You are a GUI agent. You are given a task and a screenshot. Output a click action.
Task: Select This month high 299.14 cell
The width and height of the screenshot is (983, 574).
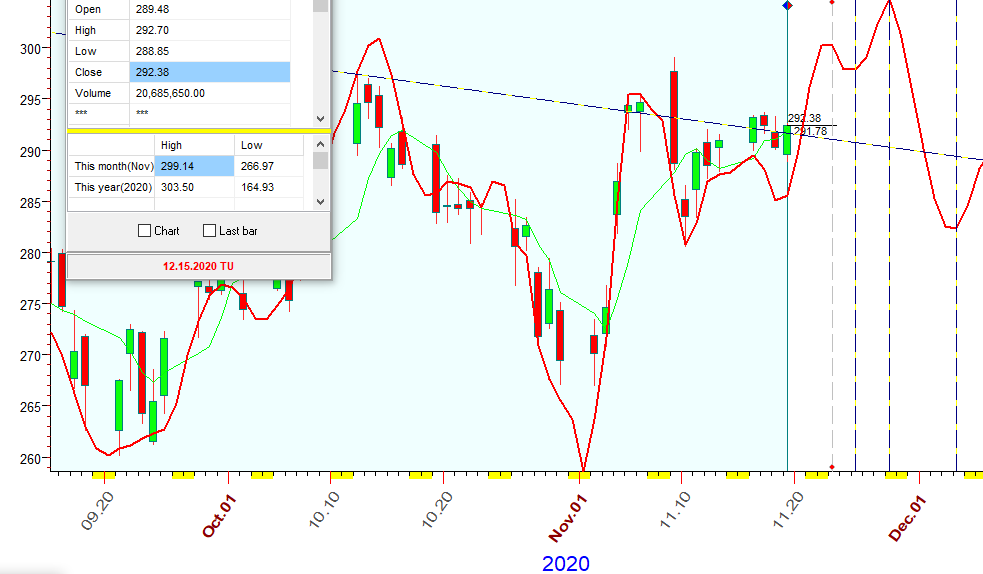[194, 166]
